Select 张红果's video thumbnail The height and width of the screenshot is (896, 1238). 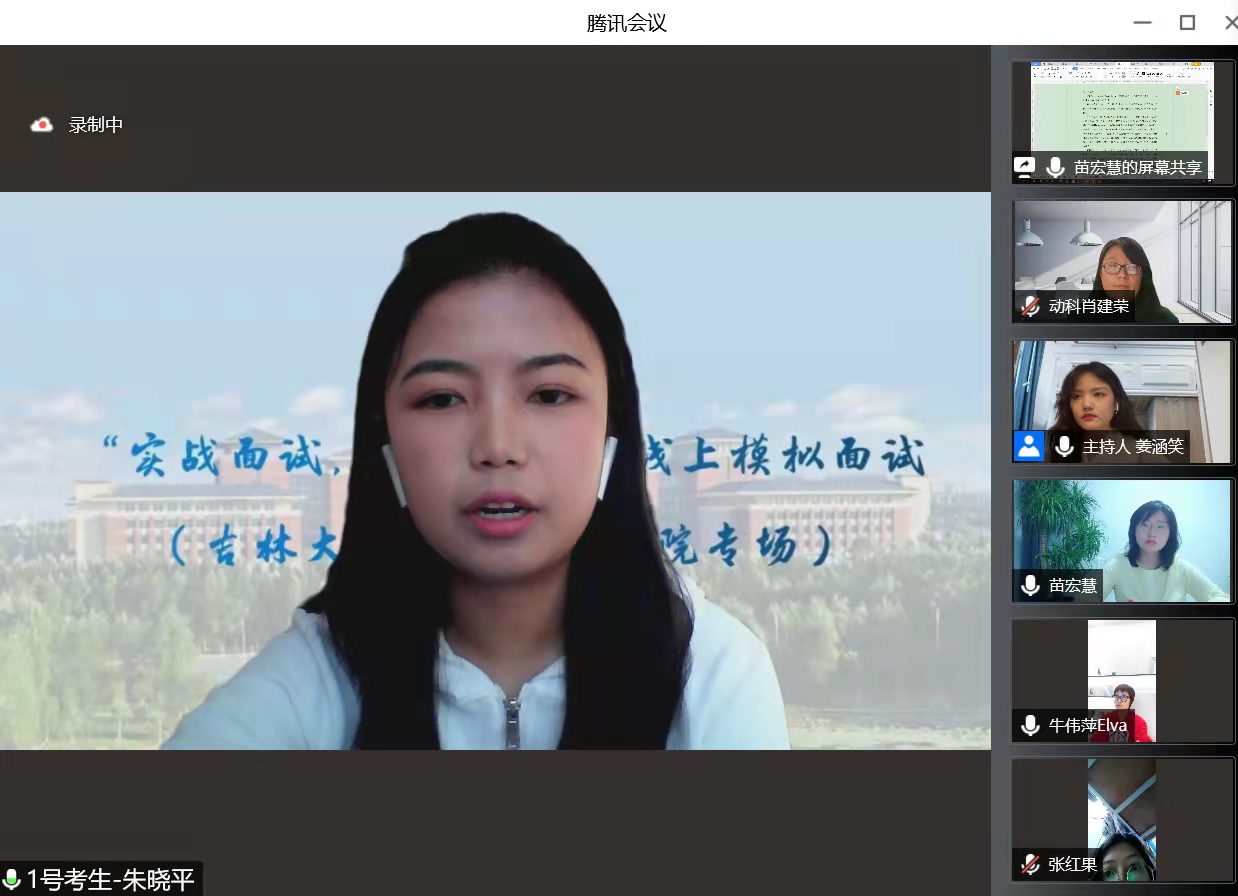[1122, 808]
